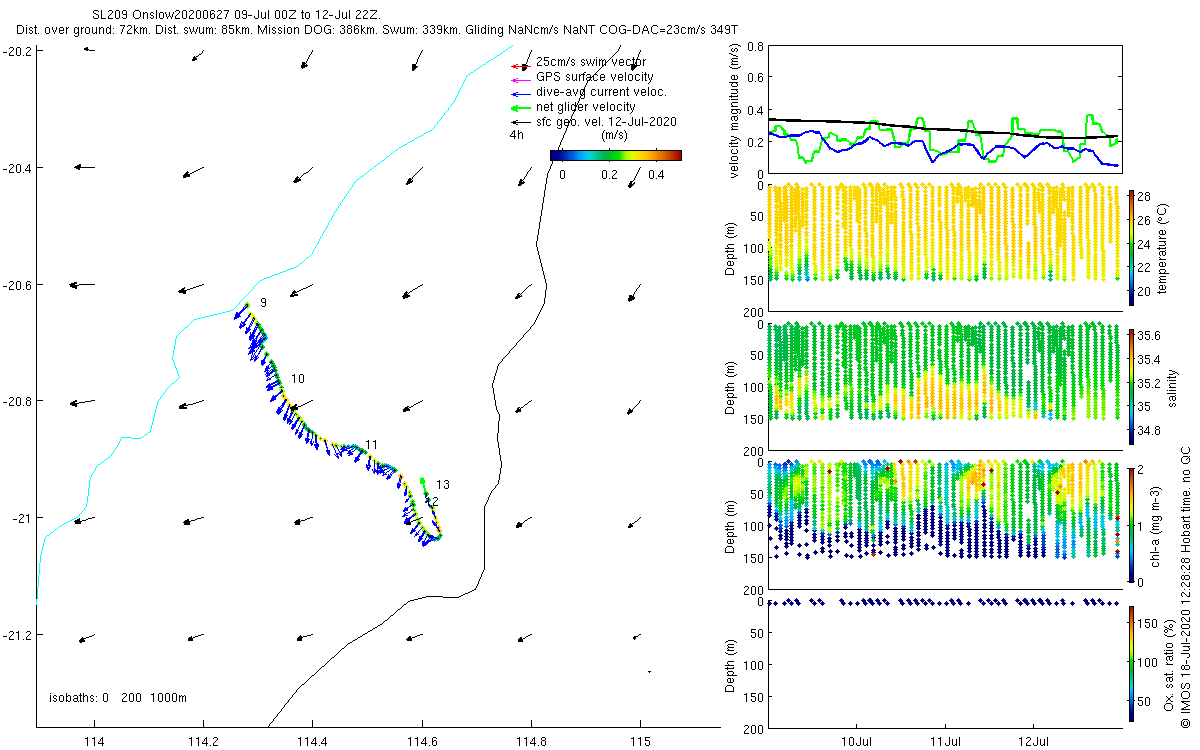Click day marker '9' on the glider track

(263, 302)
